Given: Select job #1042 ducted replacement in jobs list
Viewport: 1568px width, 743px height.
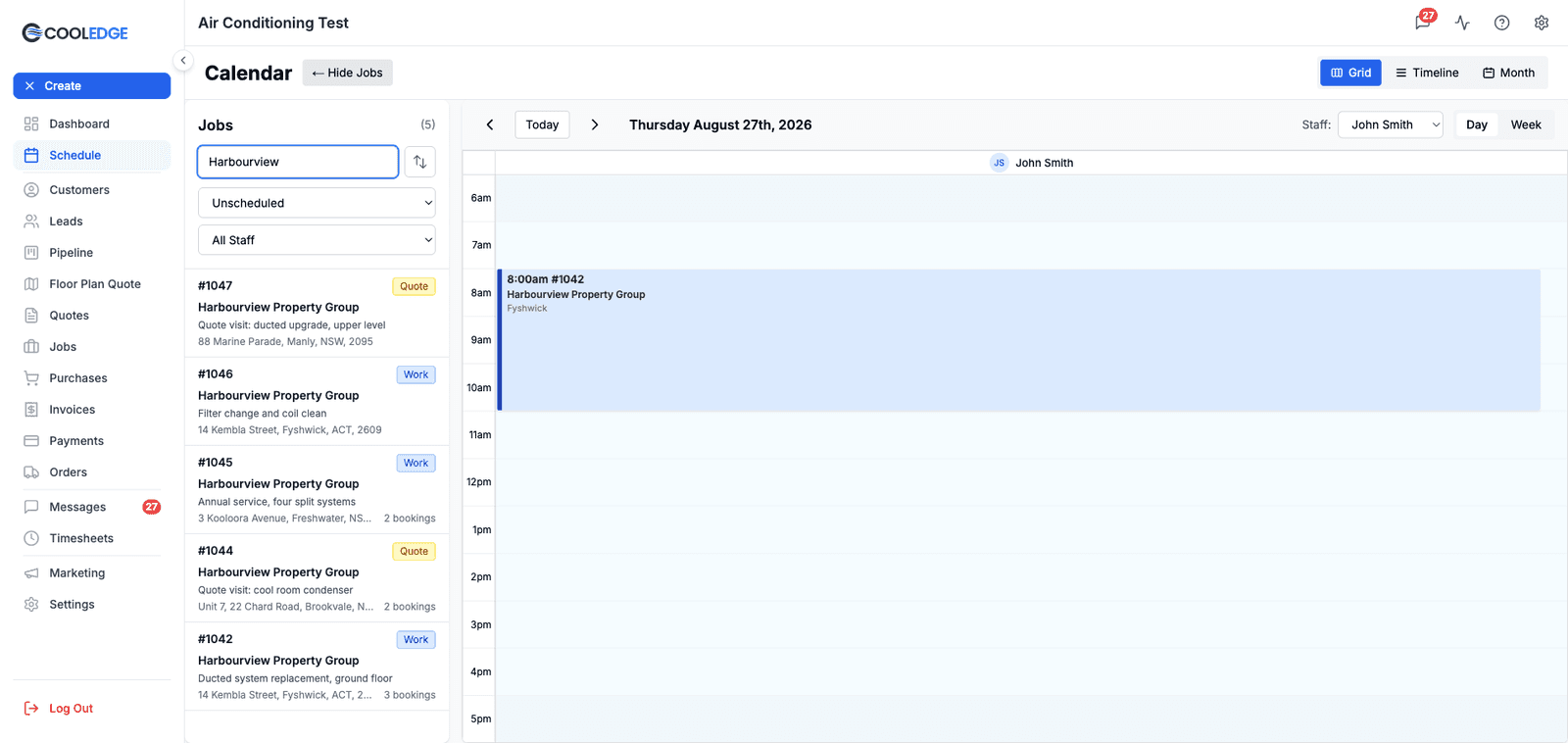Looking at the screenshot, I should tap(317, 667).
